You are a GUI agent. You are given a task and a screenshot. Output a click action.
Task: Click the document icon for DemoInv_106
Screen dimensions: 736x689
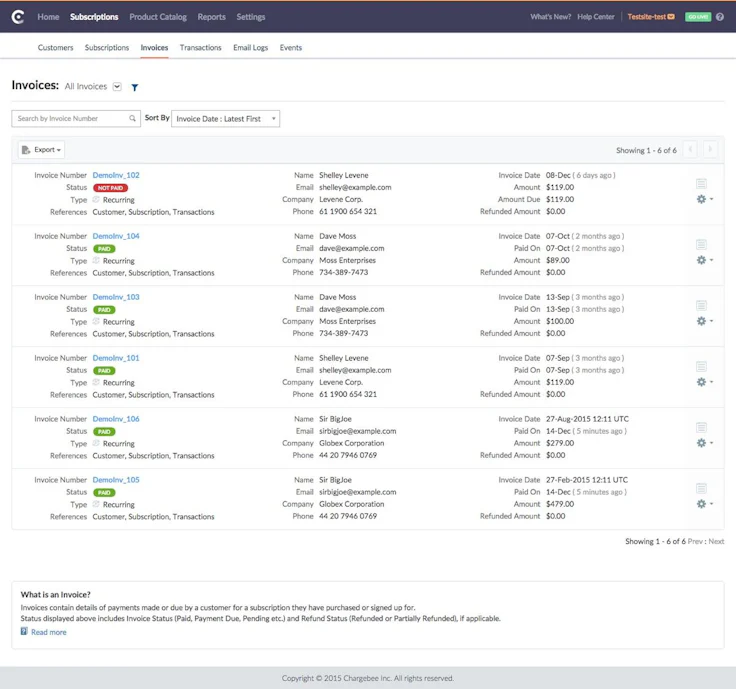pos(701,427)
